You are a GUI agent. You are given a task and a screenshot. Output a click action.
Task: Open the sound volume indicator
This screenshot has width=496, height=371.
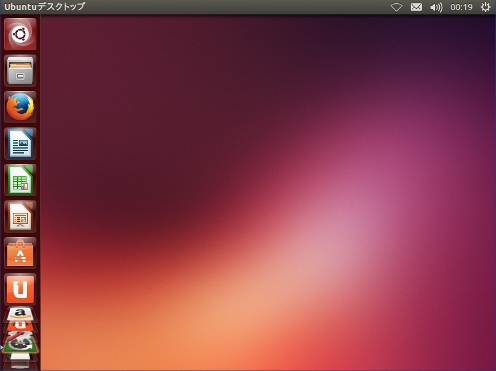click(x=436, y=7)
